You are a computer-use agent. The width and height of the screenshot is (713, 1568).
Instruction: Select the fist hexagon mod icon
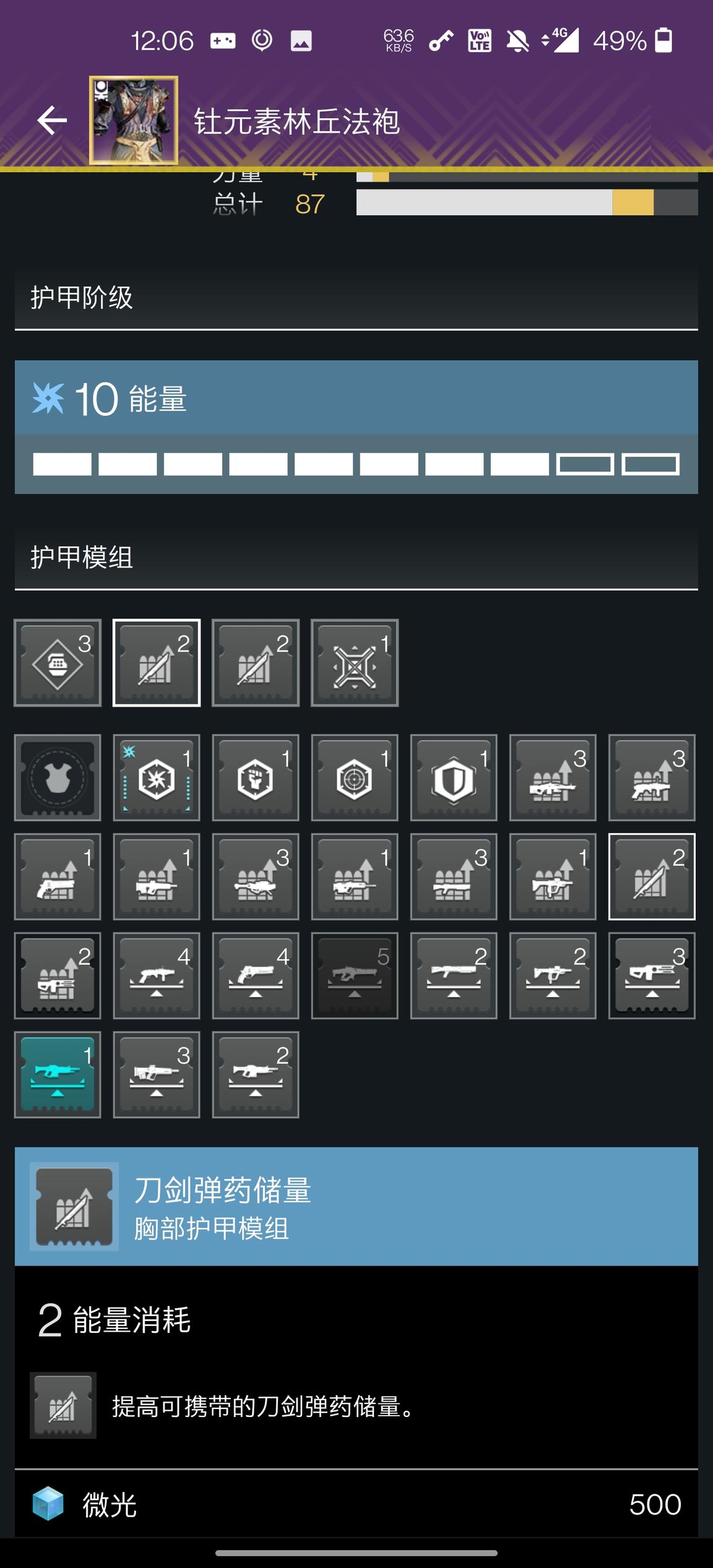[256, 778]
